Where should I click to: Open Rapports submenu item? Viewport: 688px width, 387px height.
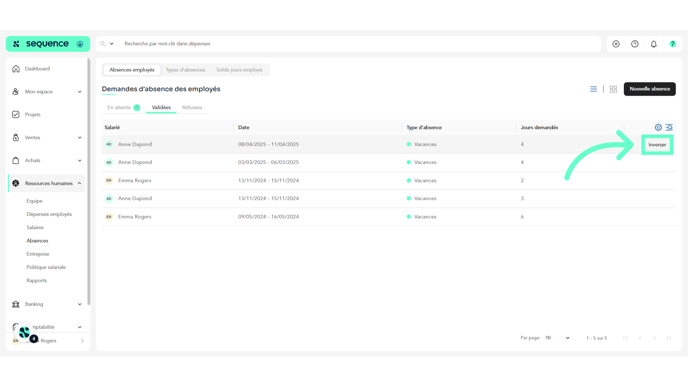click(36, 280)
